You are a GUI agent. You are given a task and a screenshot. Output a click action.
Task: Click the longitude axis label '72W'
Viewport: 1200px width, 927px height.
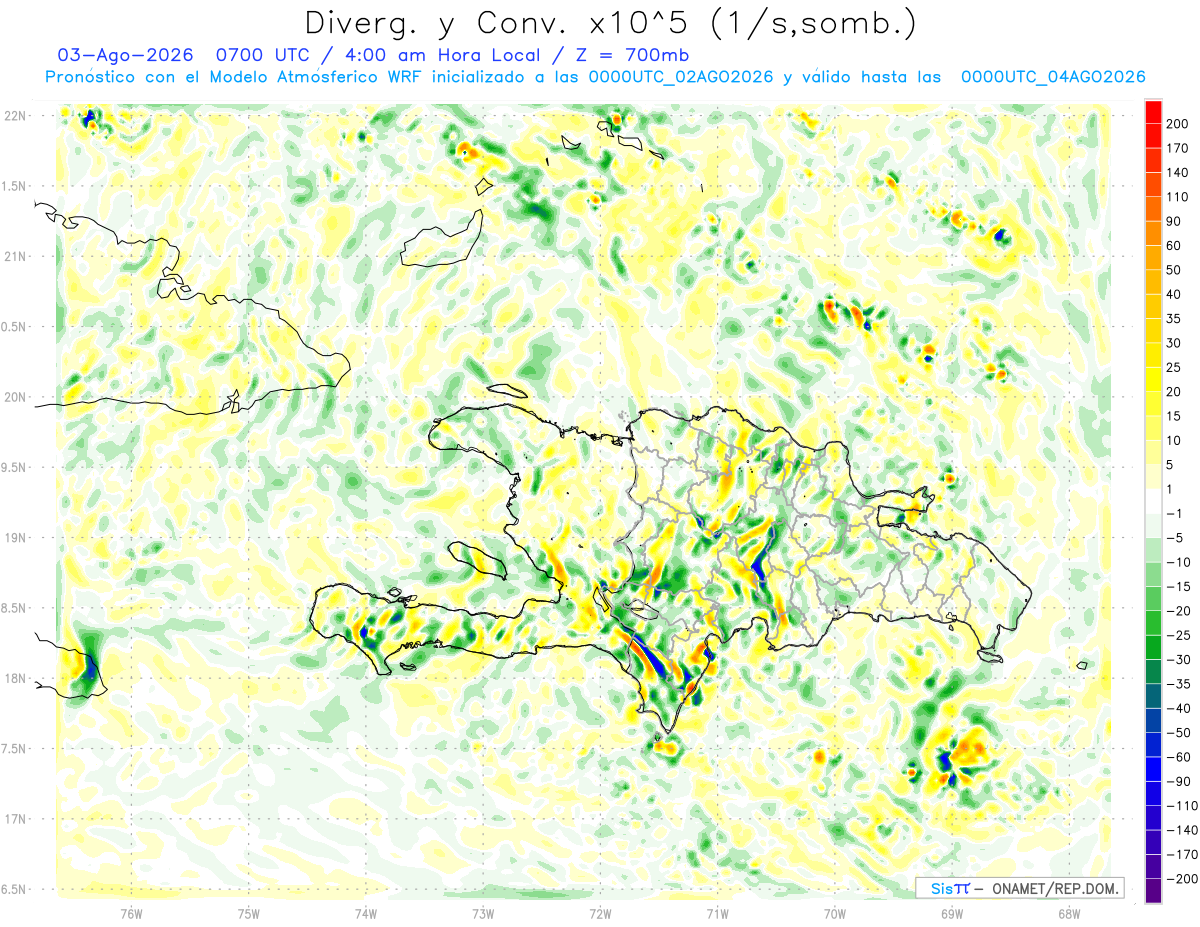click(x=600, y=914)
